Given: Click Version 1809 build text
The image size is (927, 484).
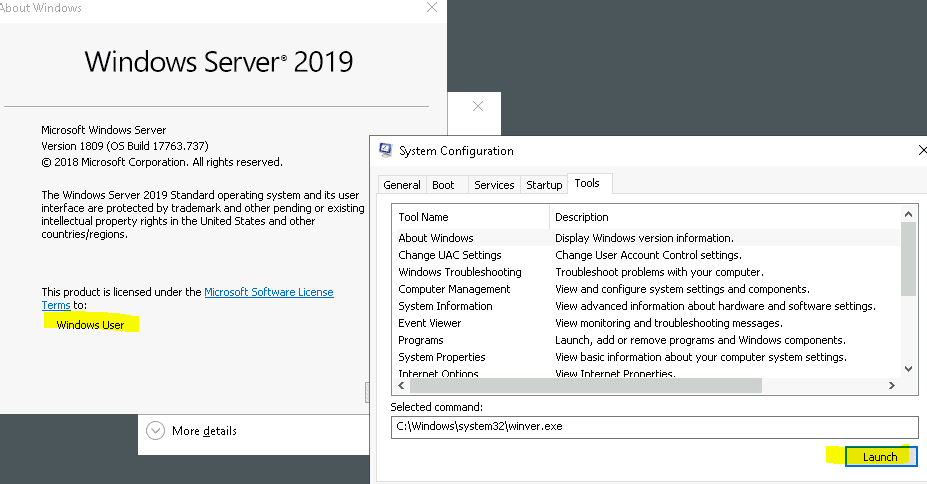Looking at the screenshot, I should (125, 146).
